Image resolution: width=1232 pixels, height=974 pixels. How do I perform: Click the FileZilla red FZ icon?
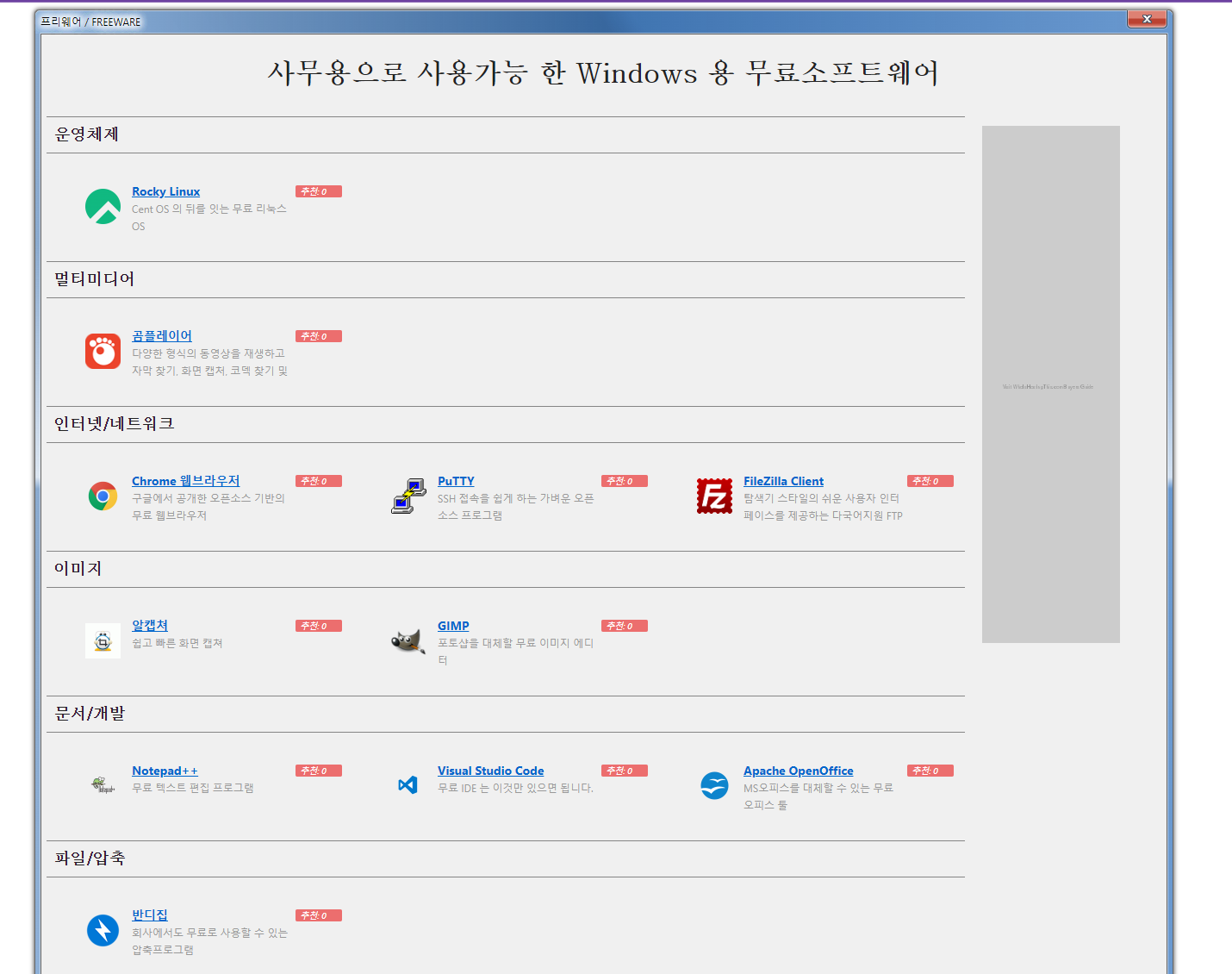tap(714, 496)
